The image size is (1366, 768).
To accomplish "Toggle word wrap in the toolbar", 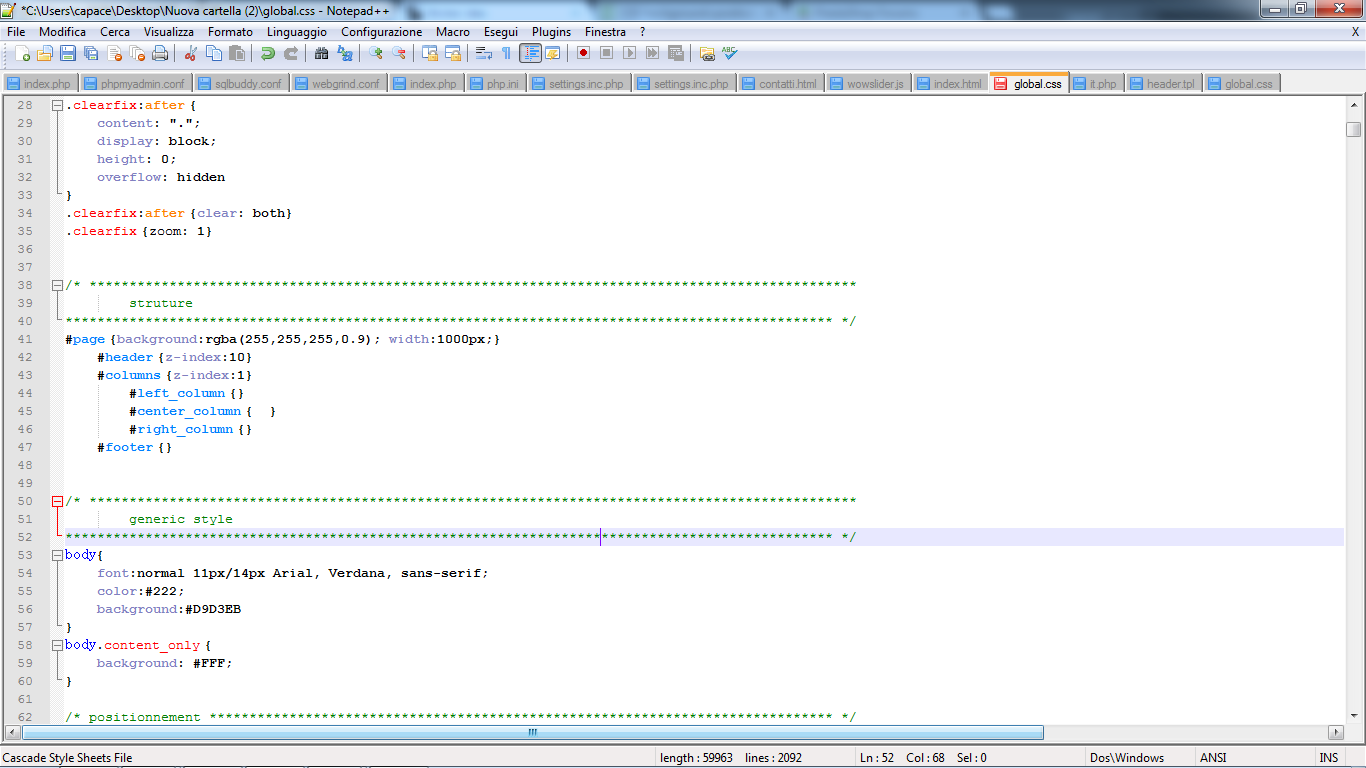I will pyautogui.click(x=484, y=54).
